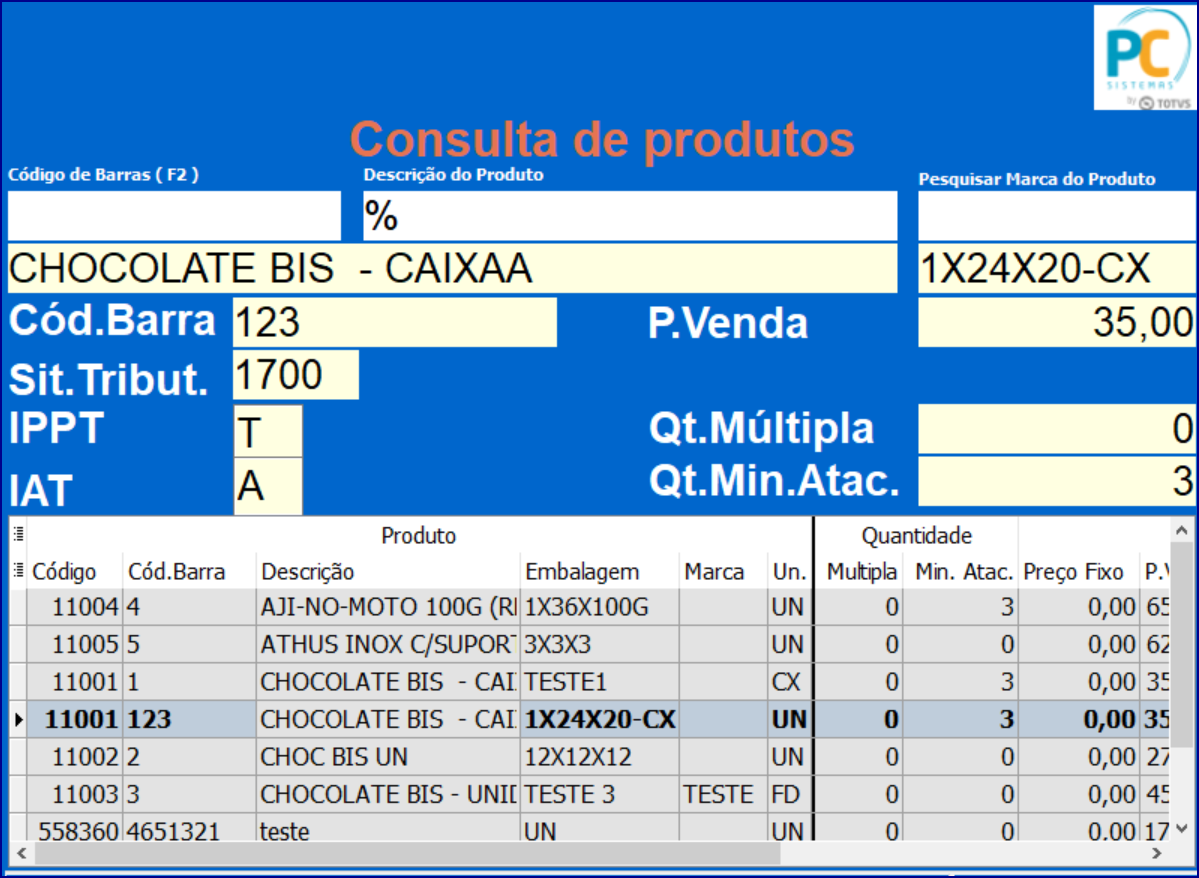
Task: Click the ATHUS INOX C/SUPORT description cell
Action: pos(388,645)
